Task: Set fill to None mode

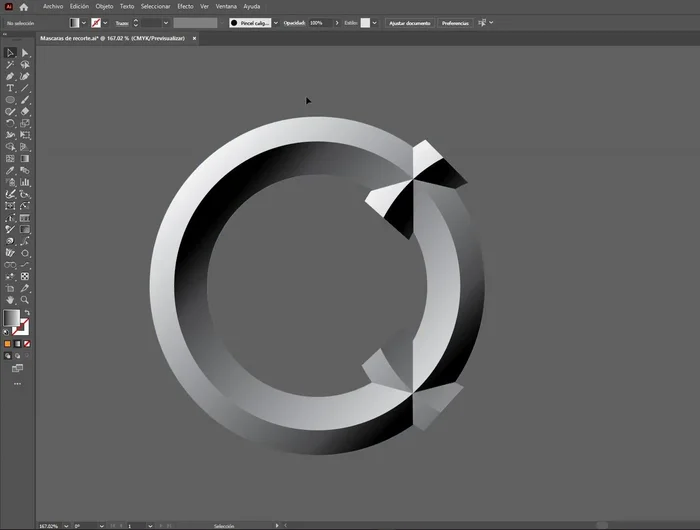Action: (26, 343)
